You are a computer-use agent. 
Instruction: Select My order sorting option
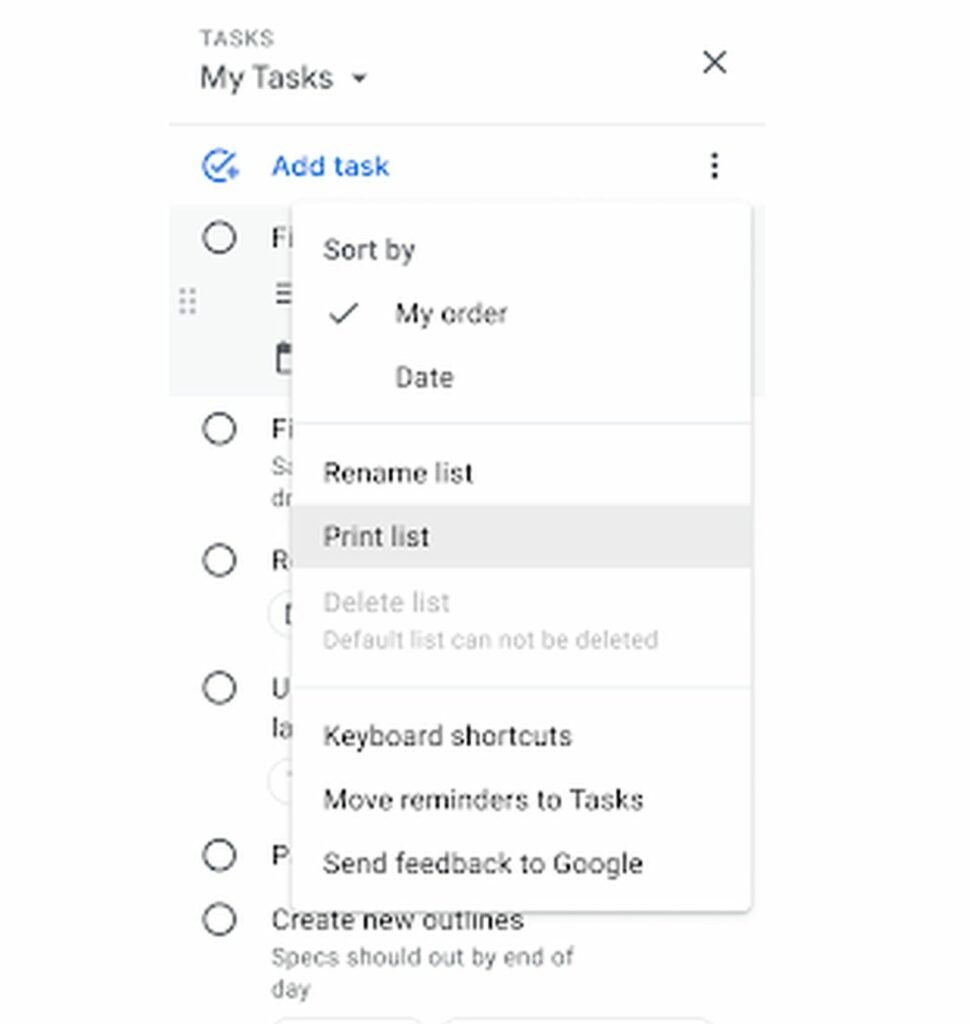[x=450, y=313]
